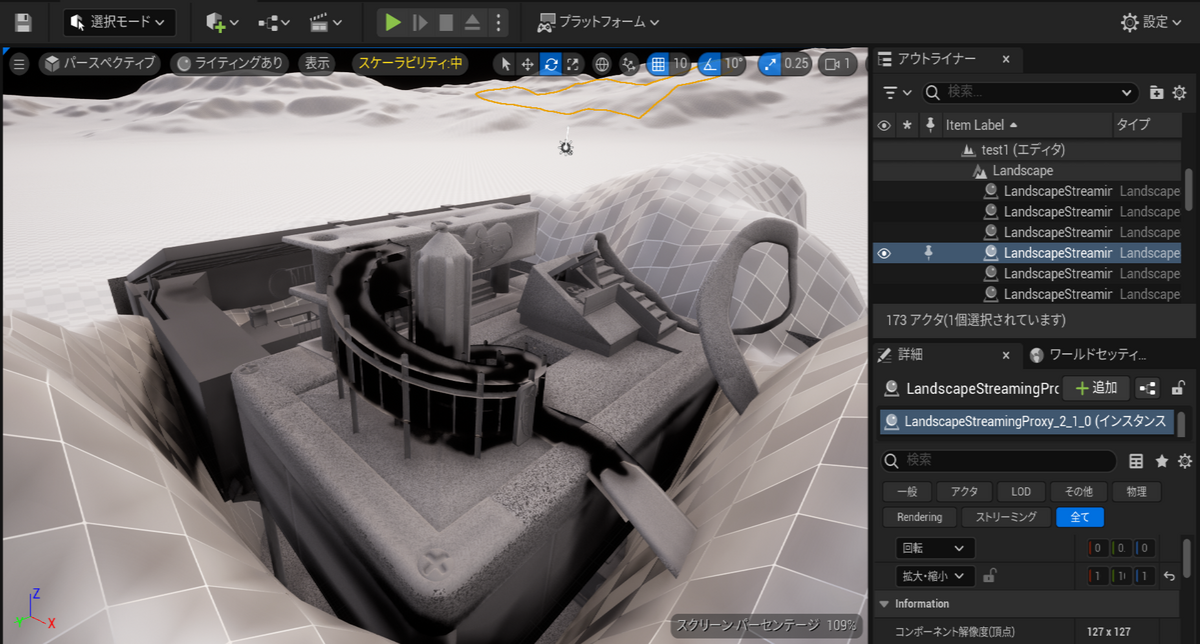This screenshot has height=644, width=1200.
Task: Click the visibility eye column header
Action: tap(884, 125)
